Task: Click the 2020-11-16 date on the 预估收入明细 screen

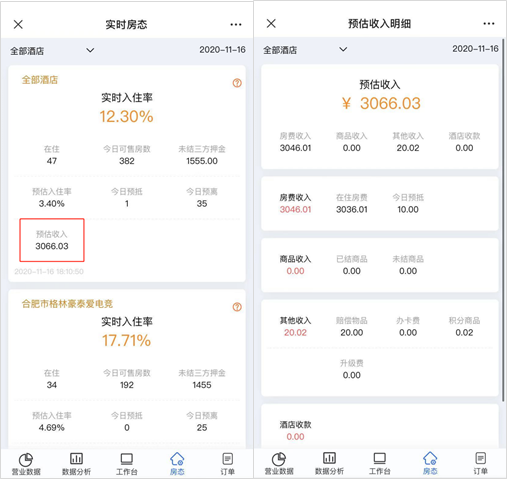Action: coord(475,49)
